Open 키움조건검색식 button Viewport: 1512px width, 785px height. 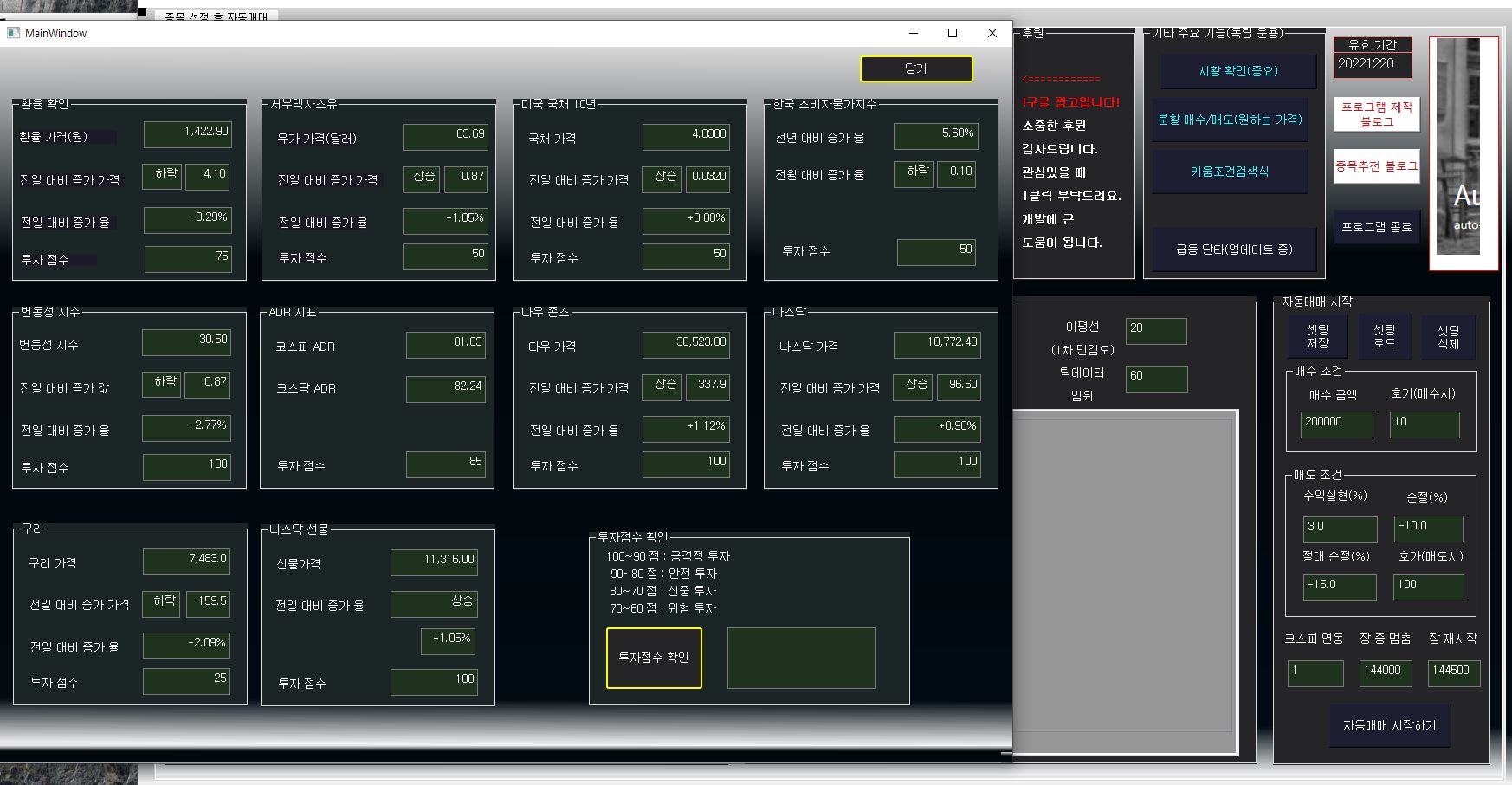1230,172
